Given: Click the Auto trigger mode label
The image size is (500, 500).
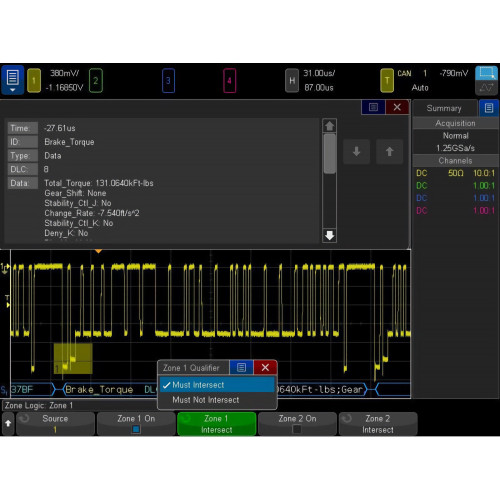Looking at the screenshot, I should 420,88.
